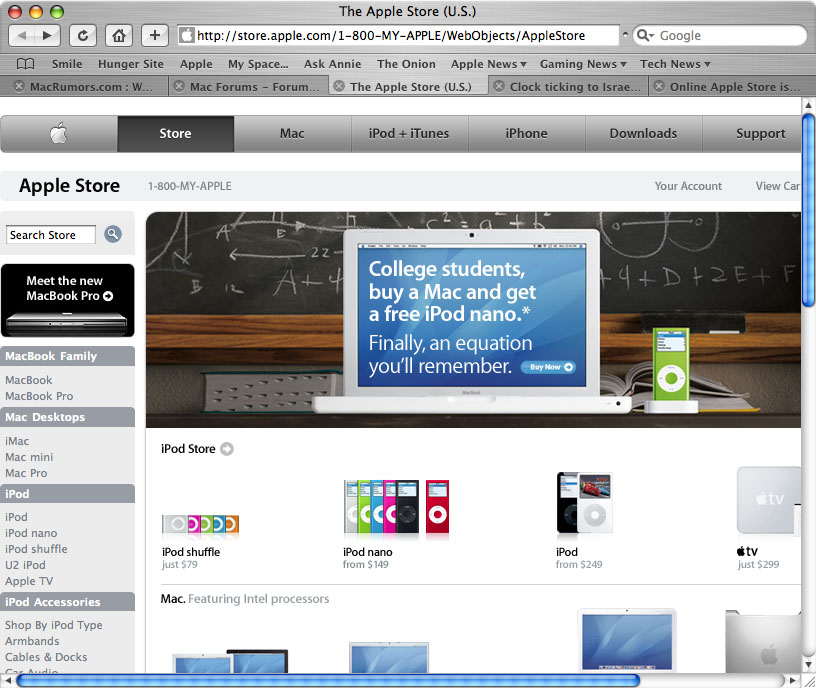Open the iPod classic product thumbnail

point(584,503)
